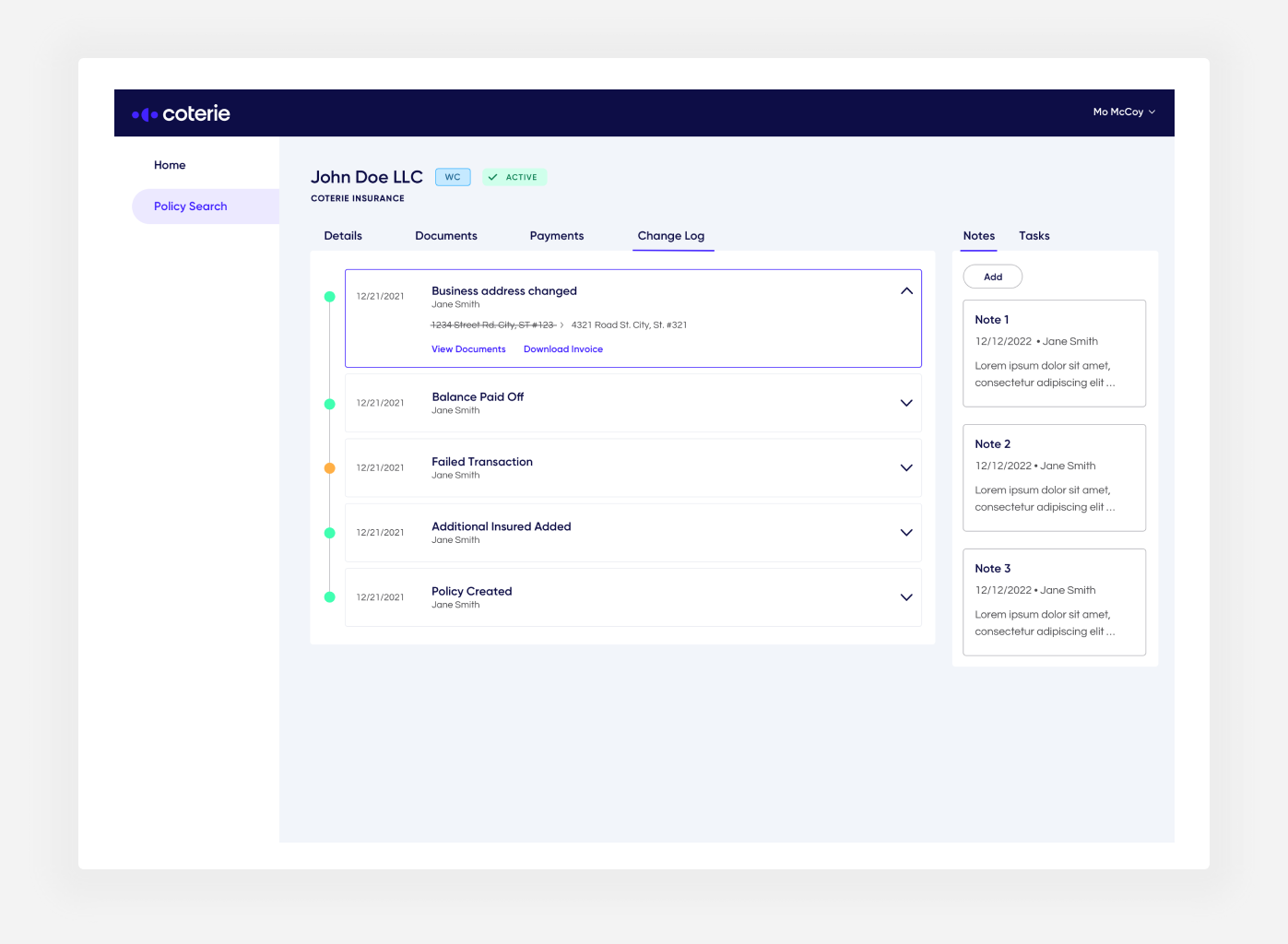Click the Business address changed title
The image size is (1288, 944).
pos(504,290)
